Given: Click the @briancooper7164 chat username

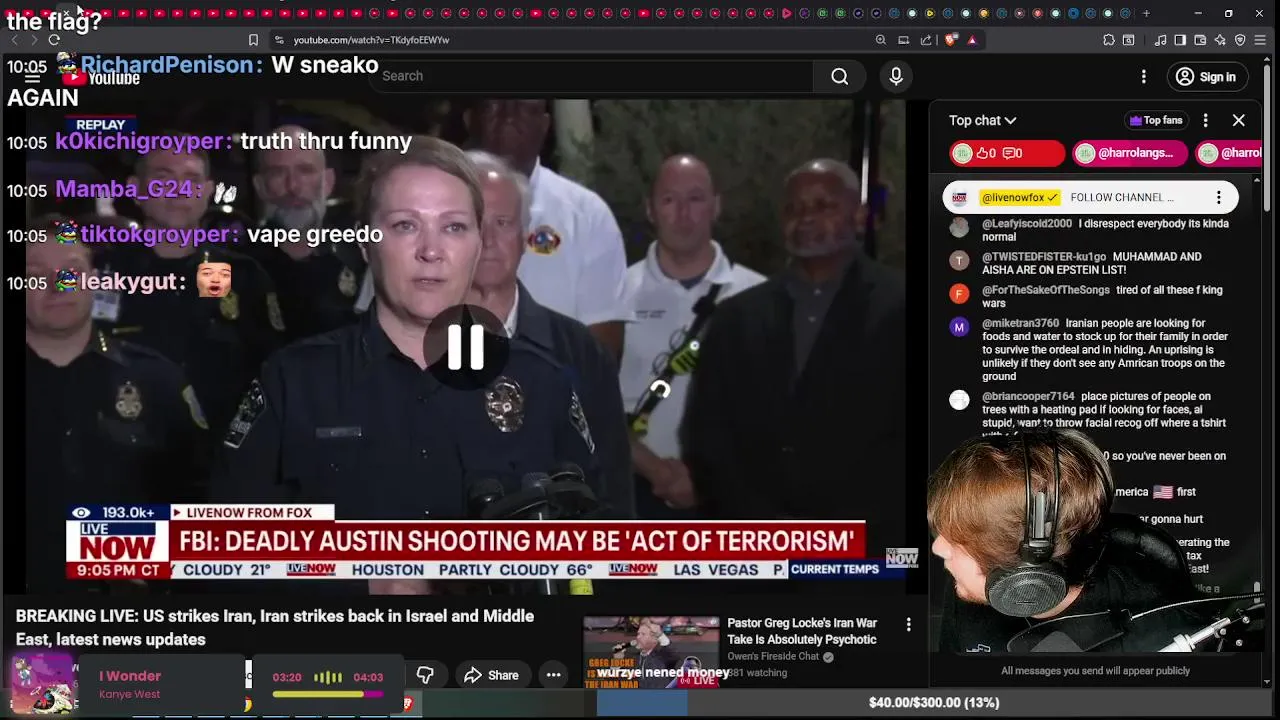Looking at the screenshot, I should (1028, 396).
